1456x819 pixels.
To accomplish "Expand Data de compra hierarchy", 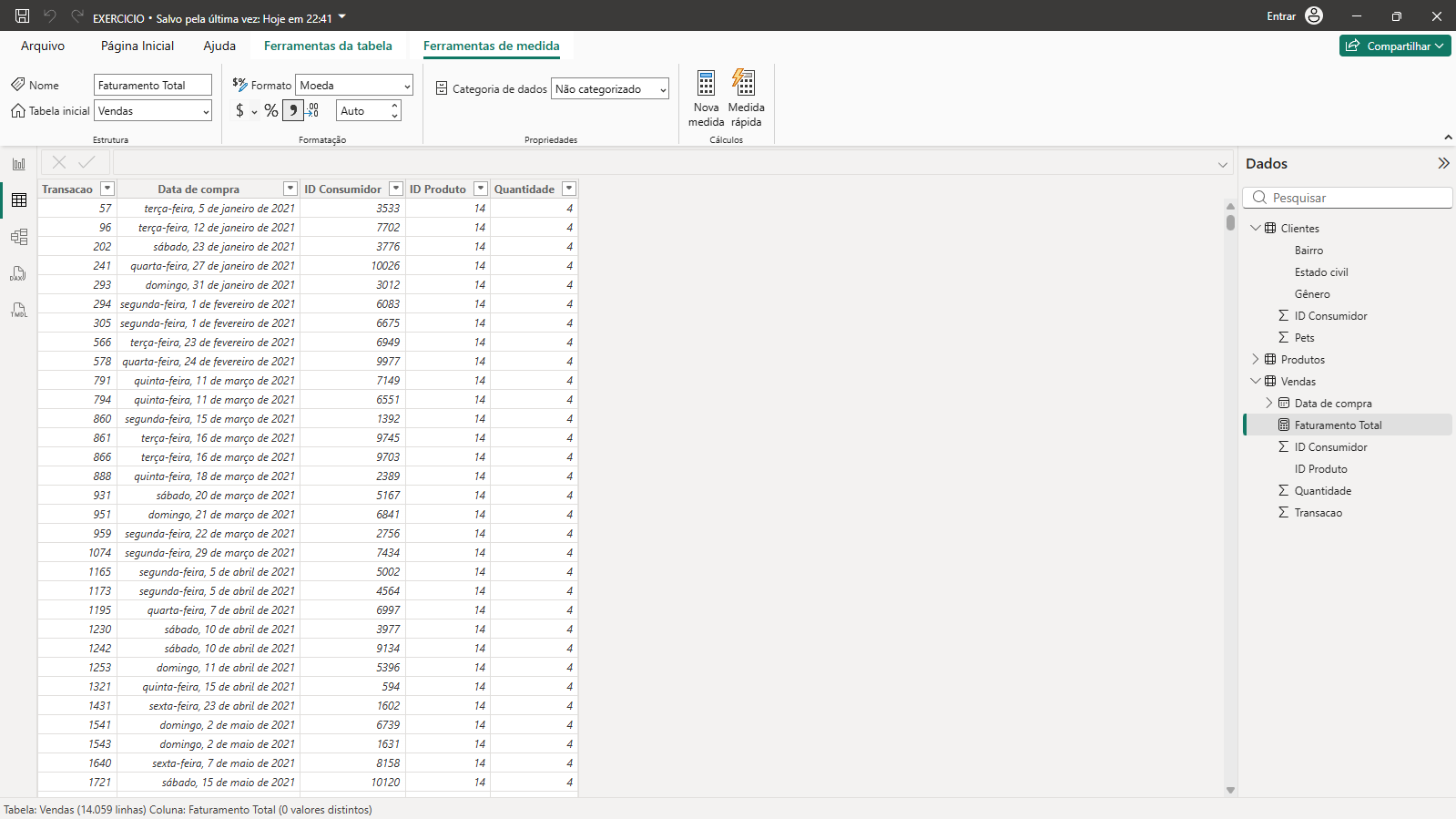I will 1269,403.
